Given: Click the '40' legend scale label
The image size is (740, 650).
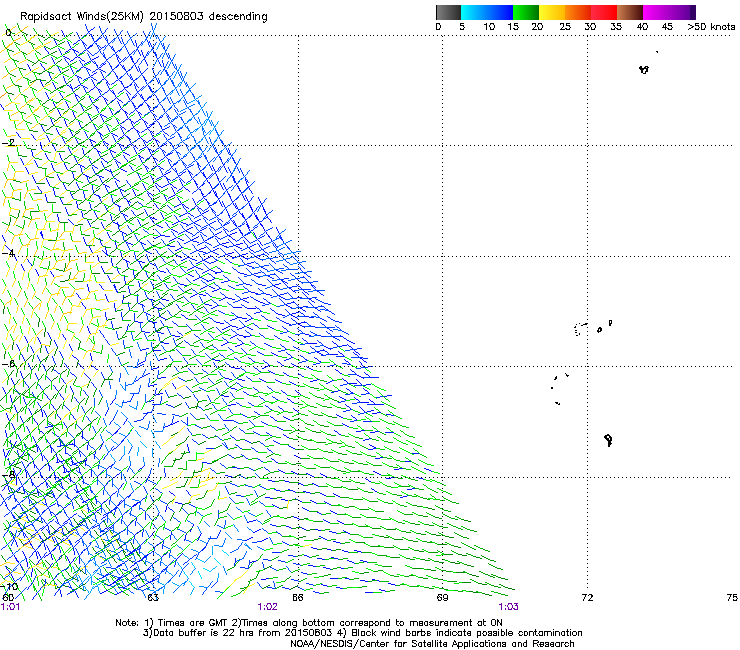Looking at the screenshot, I should (642, 27).
